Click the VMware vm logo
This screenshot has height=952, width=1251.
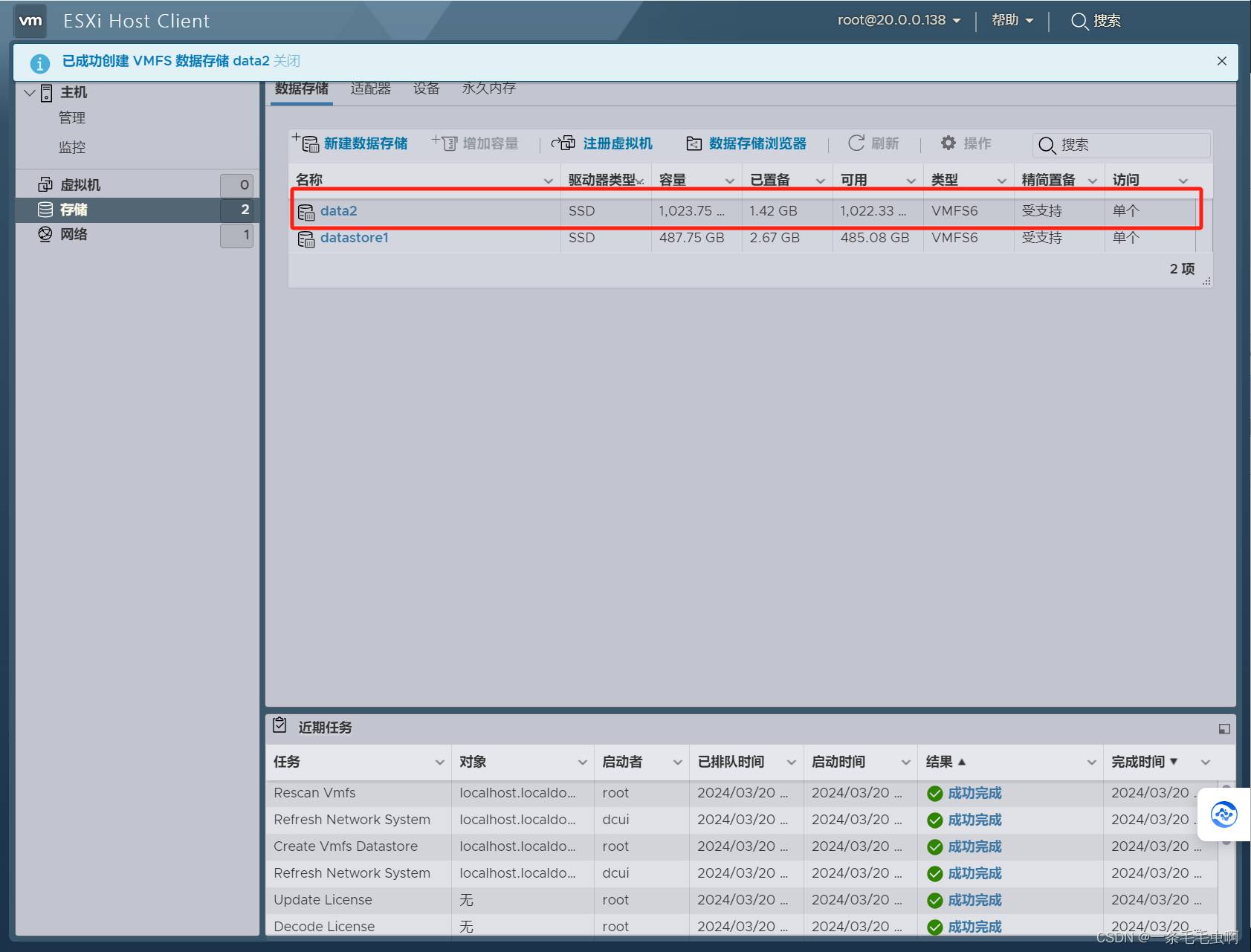pos(30,21)
